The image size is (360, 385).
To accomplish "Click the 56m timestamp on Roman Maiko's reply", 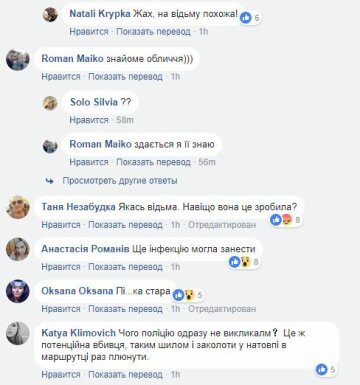I will pyautogui.click(x=207, y=162).
